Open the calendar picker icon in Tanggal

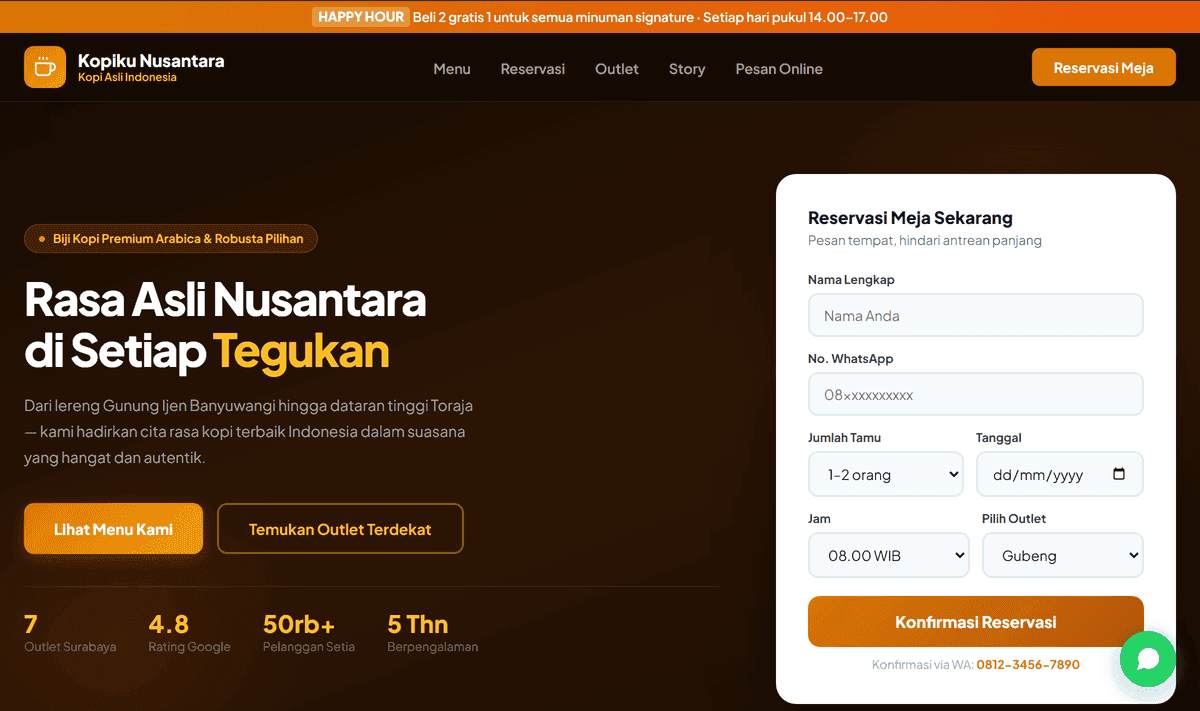click(1119, 474)
